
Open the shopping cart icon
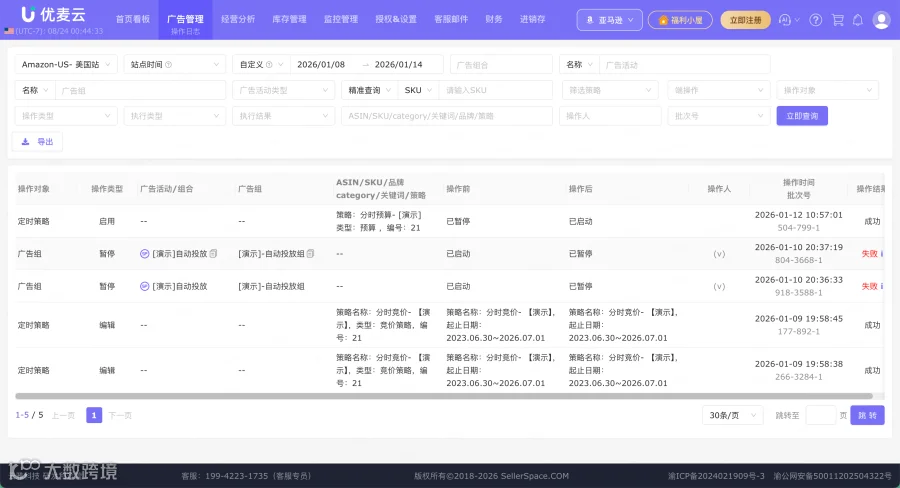tap(837, 20)
